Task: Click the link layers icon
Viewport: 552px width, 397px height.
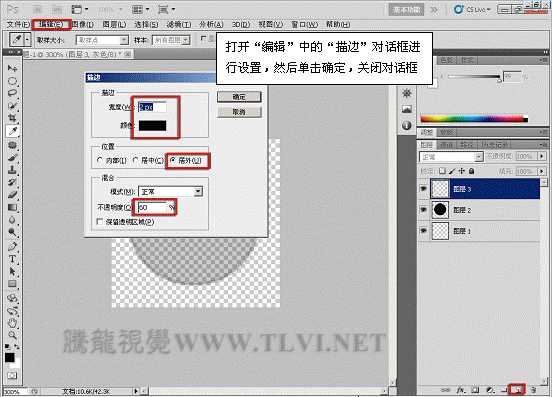Action: click(x=446, y=390)
